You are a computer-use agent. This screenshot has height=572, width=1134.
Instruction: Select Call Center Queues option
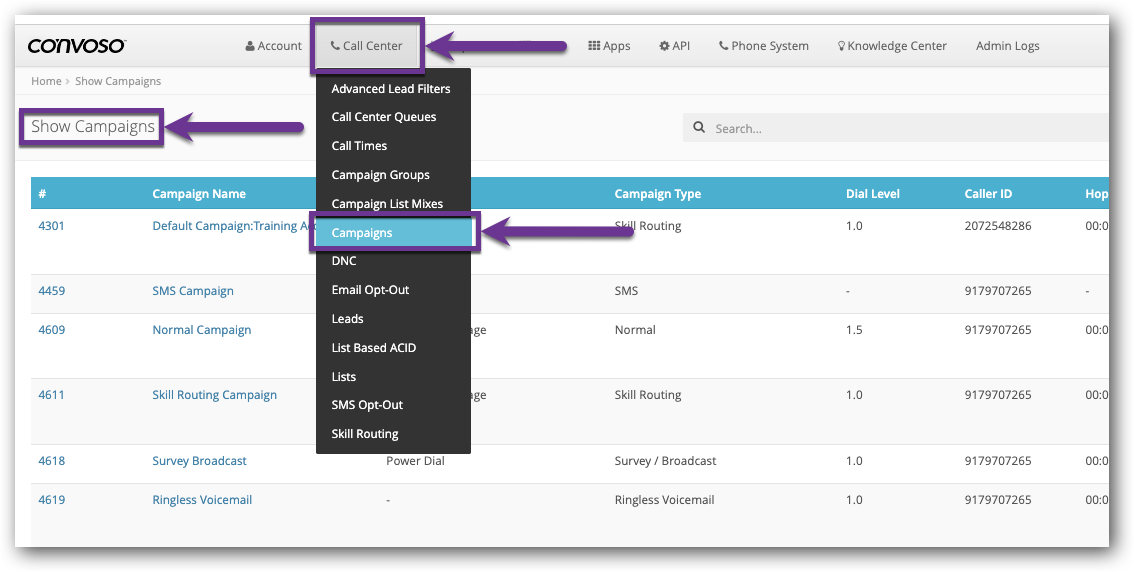[384, 117]
